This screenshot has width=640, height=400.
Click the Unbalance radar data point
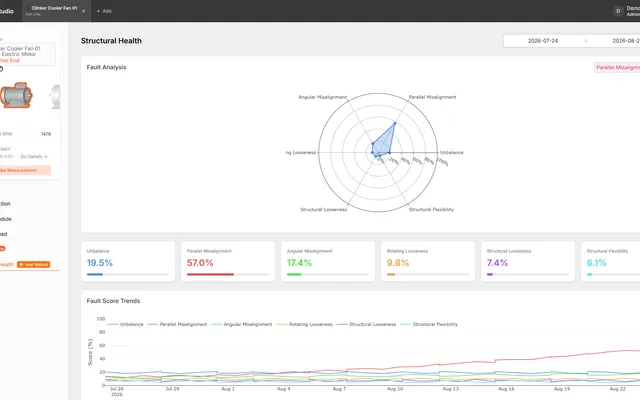pyautogui.click(x=389, y=153)
